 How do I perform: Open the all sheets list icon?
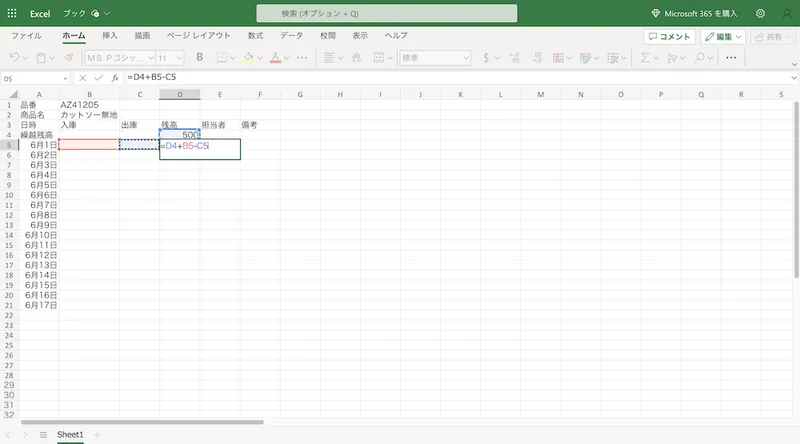43,435
